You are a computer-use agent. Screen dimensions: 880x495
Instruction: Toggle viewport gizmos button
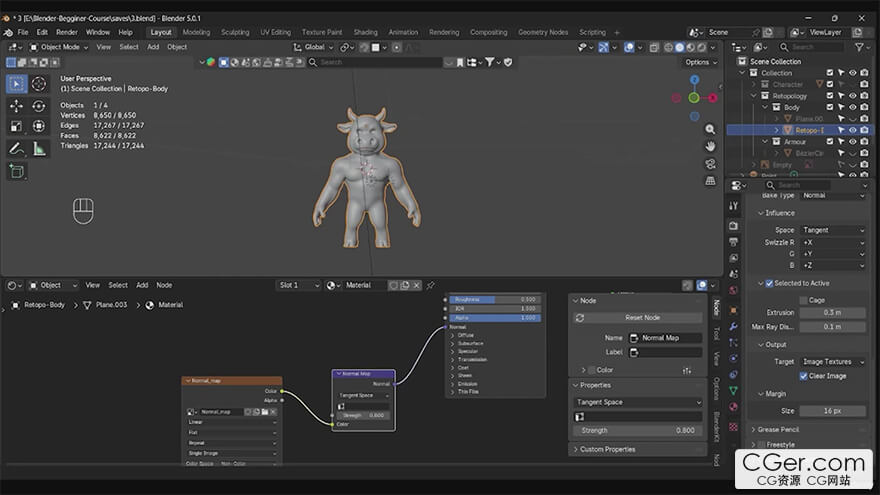click(x=603, y=47)
